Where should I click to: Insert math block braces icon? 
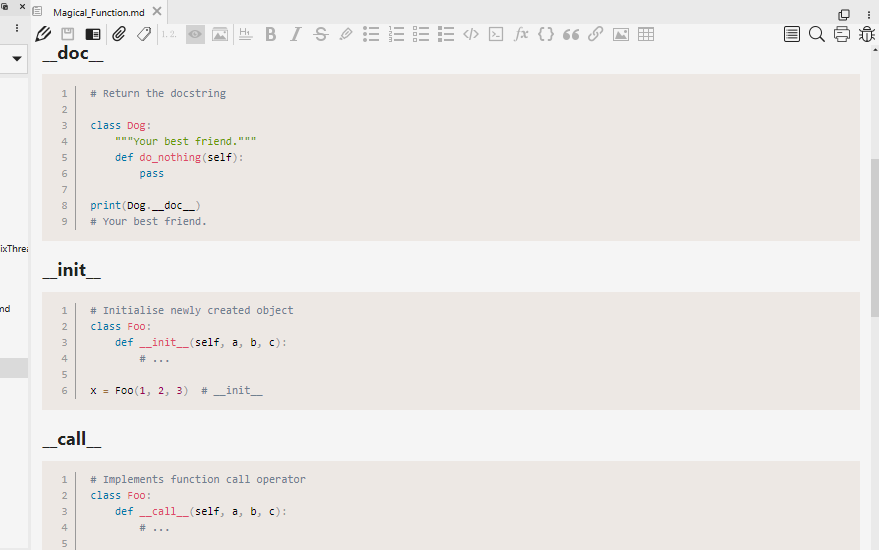[x=546, y=34]
